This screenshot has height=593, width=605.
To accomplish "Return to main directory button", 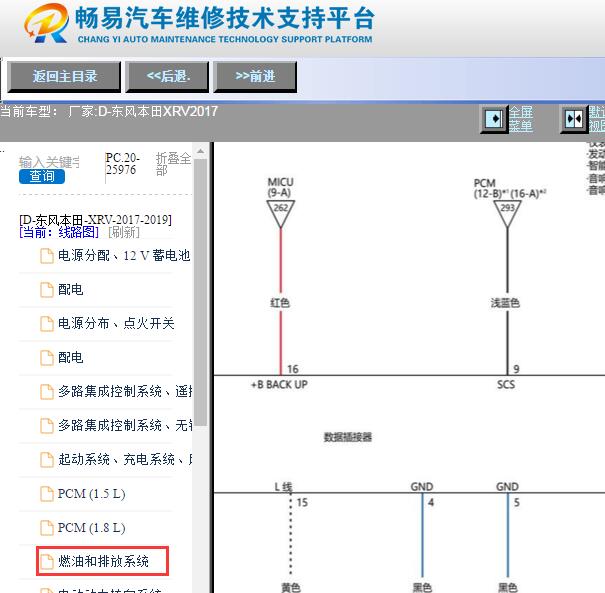I will (64, 76).
